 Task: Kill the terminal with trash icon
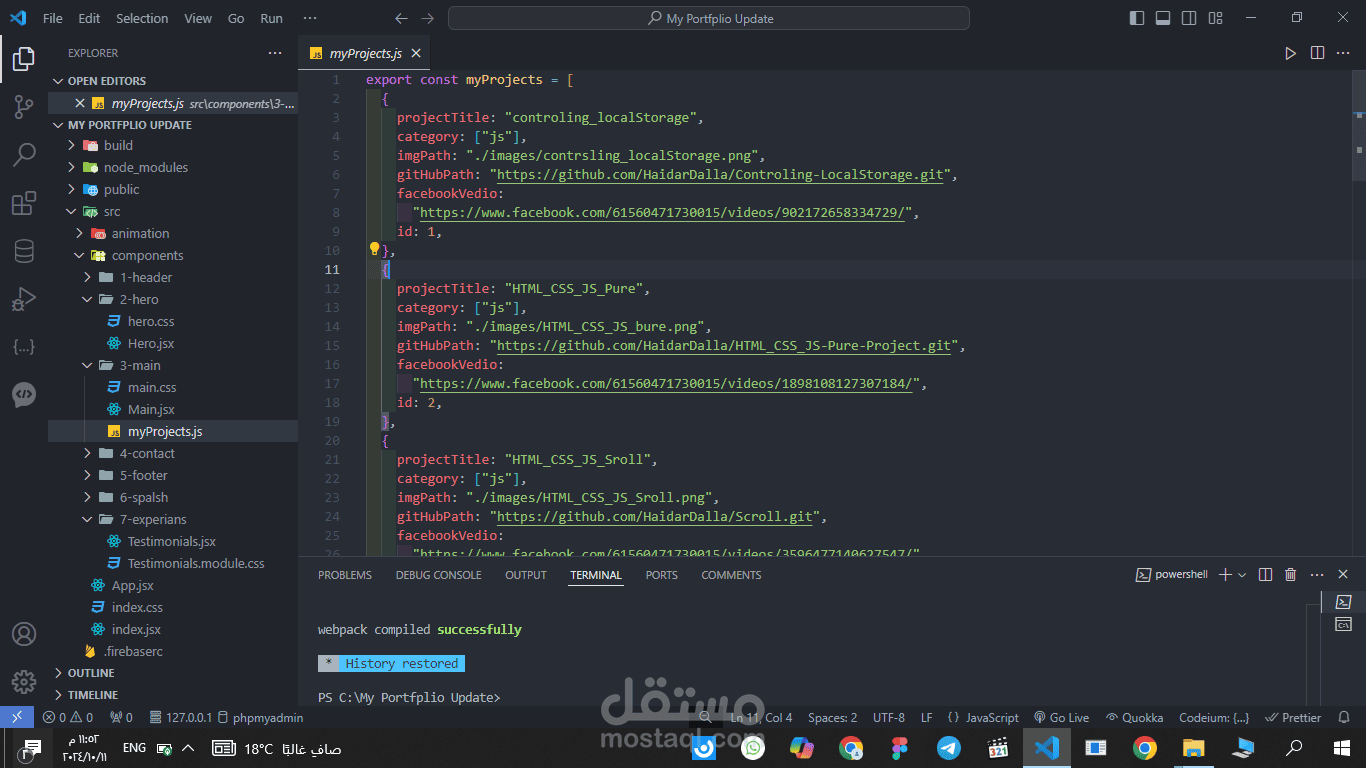[x=1290, y=575]
